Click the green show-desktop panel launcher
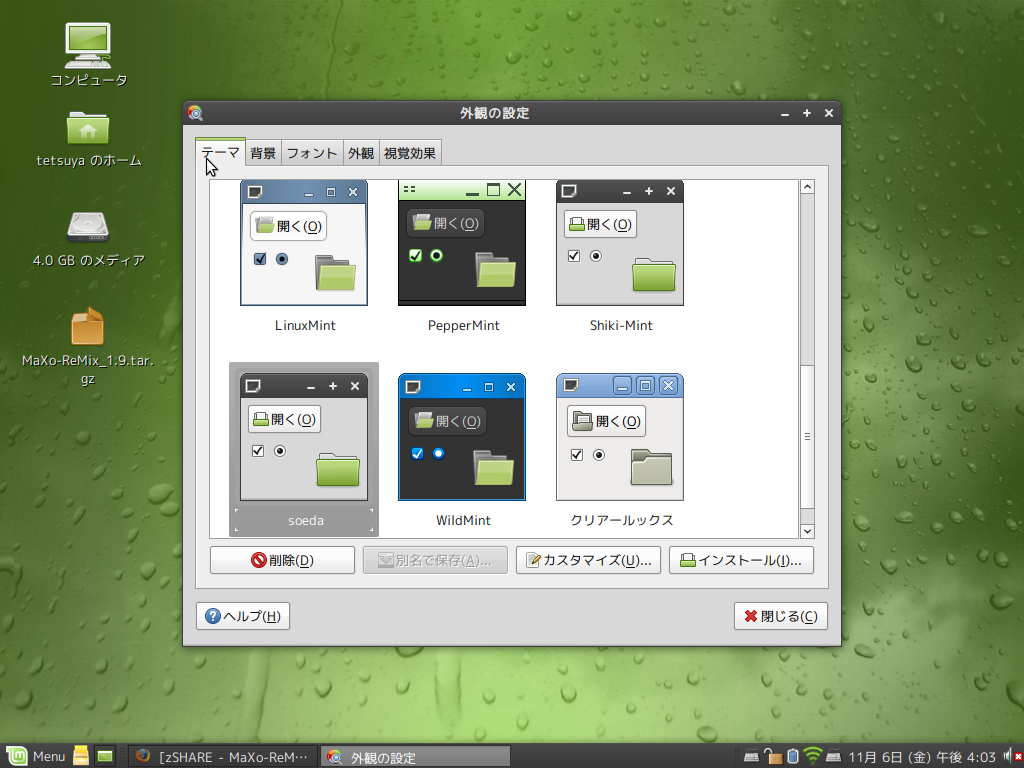 pos(105,756)
